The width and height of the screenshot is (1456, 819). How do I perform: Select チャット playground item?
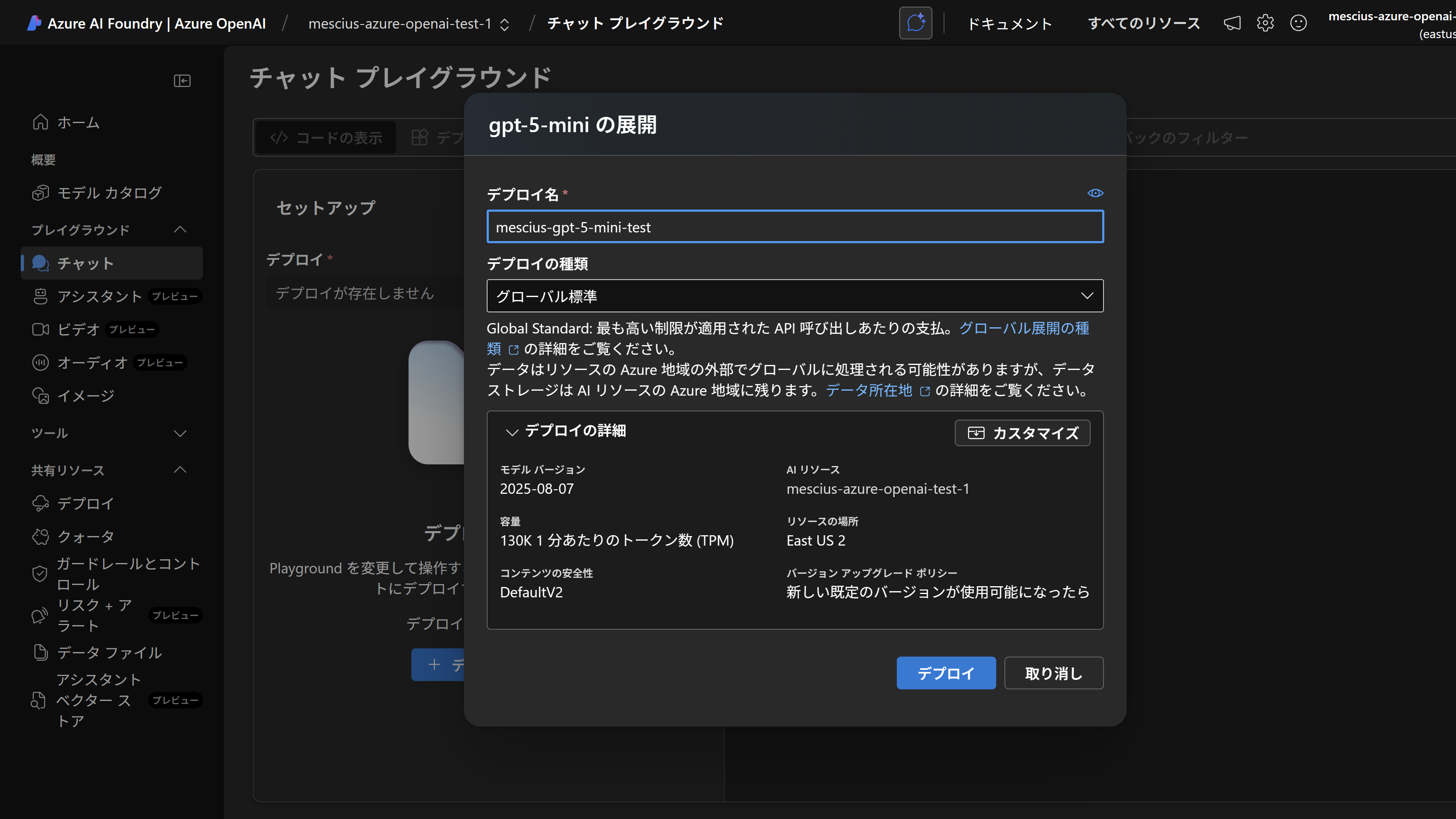(x=112, y=263)
